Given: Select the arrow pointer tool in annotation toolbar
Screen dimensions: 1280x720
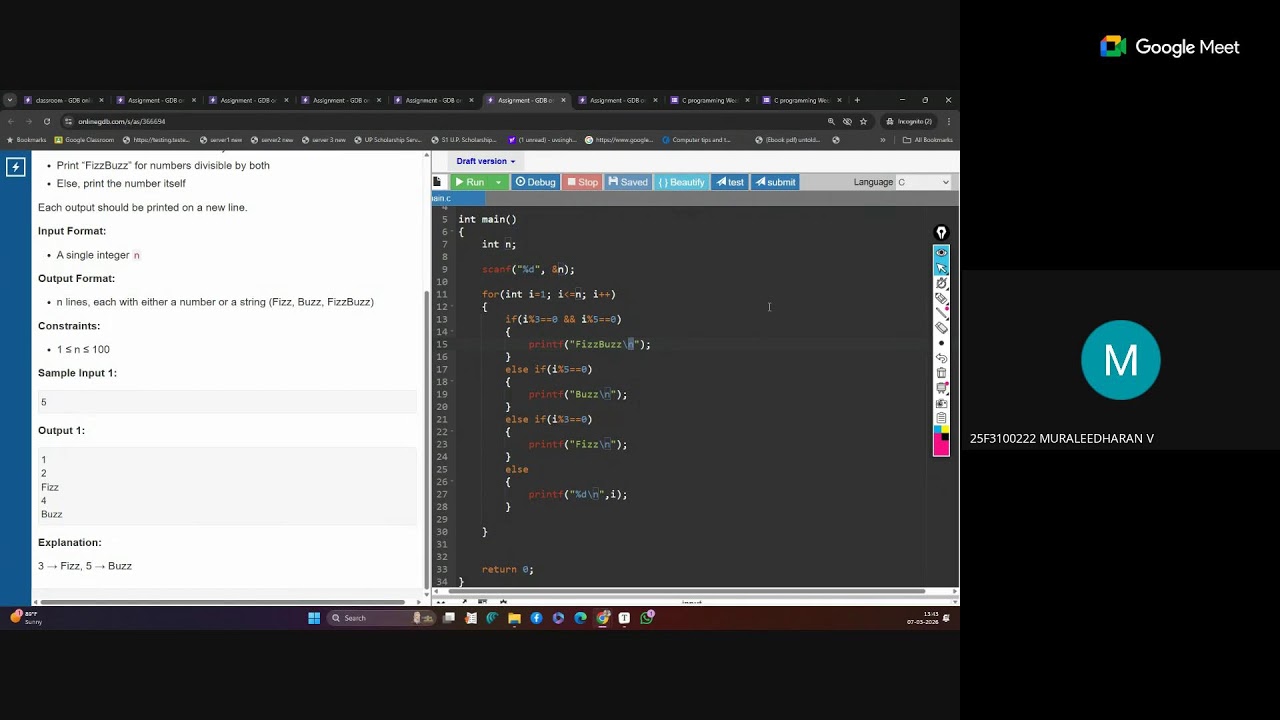Looking at the screenshot, I should 941,268.
